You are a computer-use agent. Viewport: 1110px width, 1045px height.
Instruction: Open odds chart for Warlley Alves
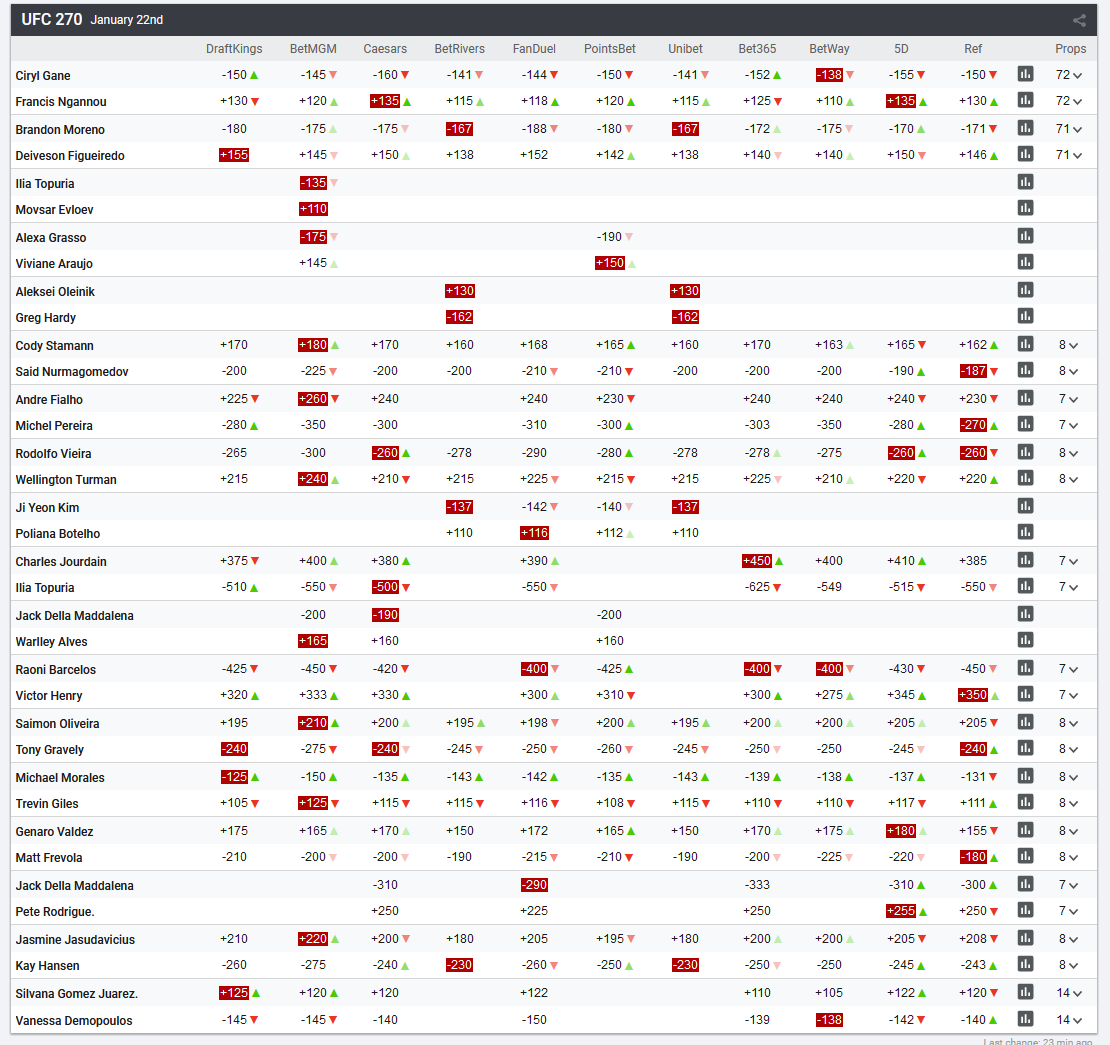(1025, 640)
